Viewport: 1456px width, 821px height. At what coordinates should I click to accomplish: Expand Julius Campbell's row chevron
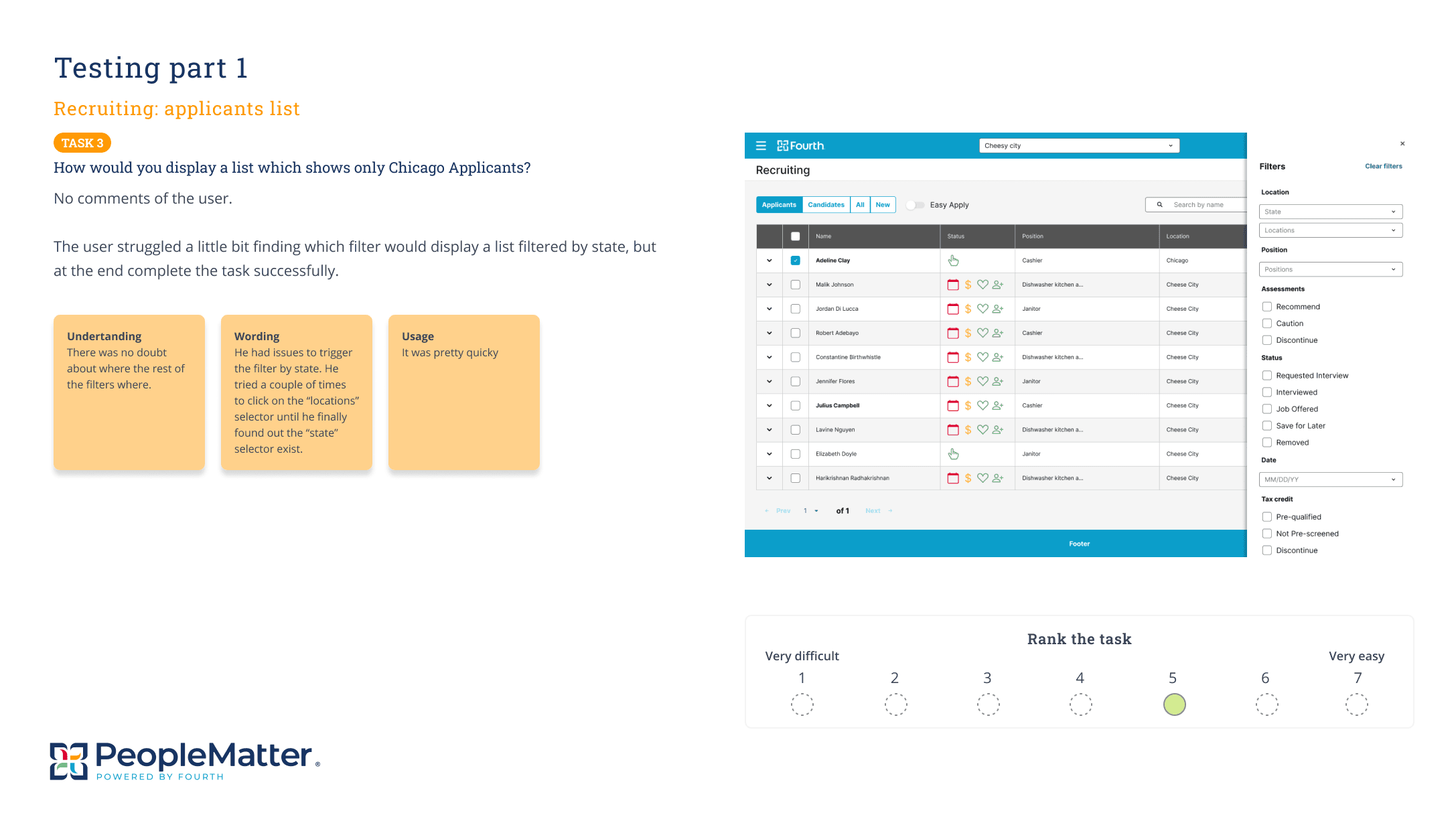point(770,406)
